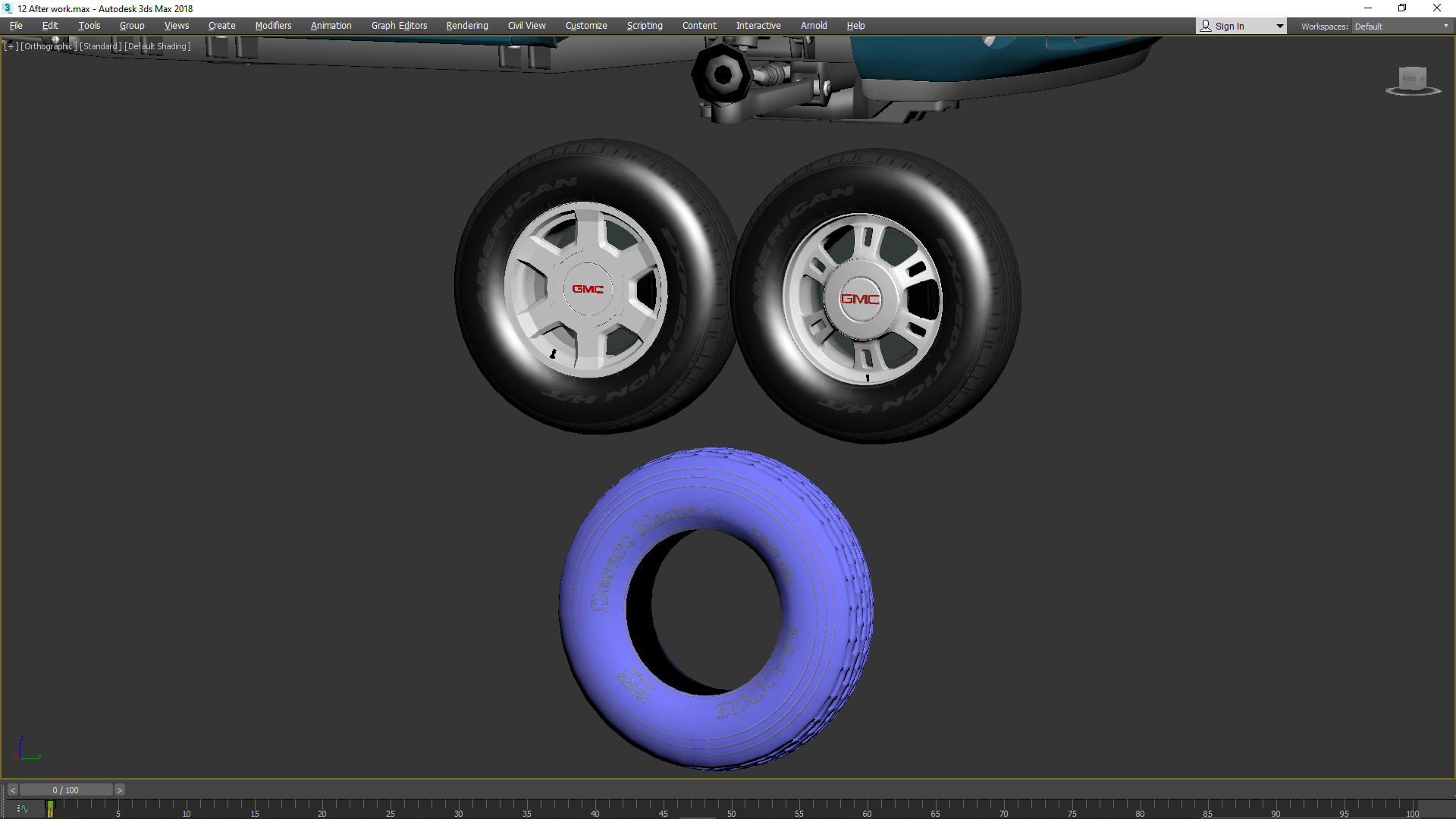Click the Sign In user icon
Viewport: 1456px width, 819px height.
[x=1206, y=26]
